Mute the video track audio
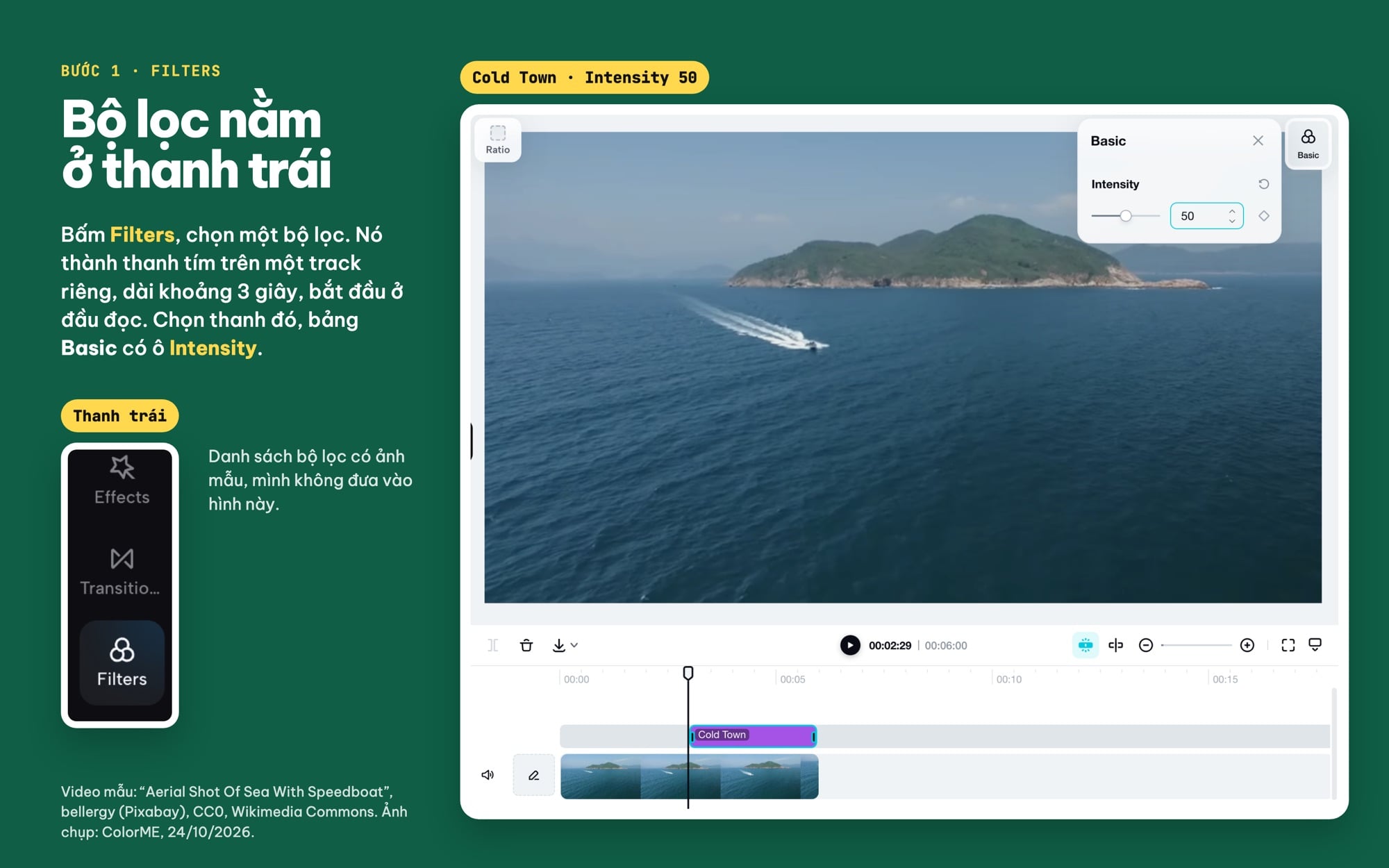The height and width of the screenshot is (868, 1389). pos(488,775)
